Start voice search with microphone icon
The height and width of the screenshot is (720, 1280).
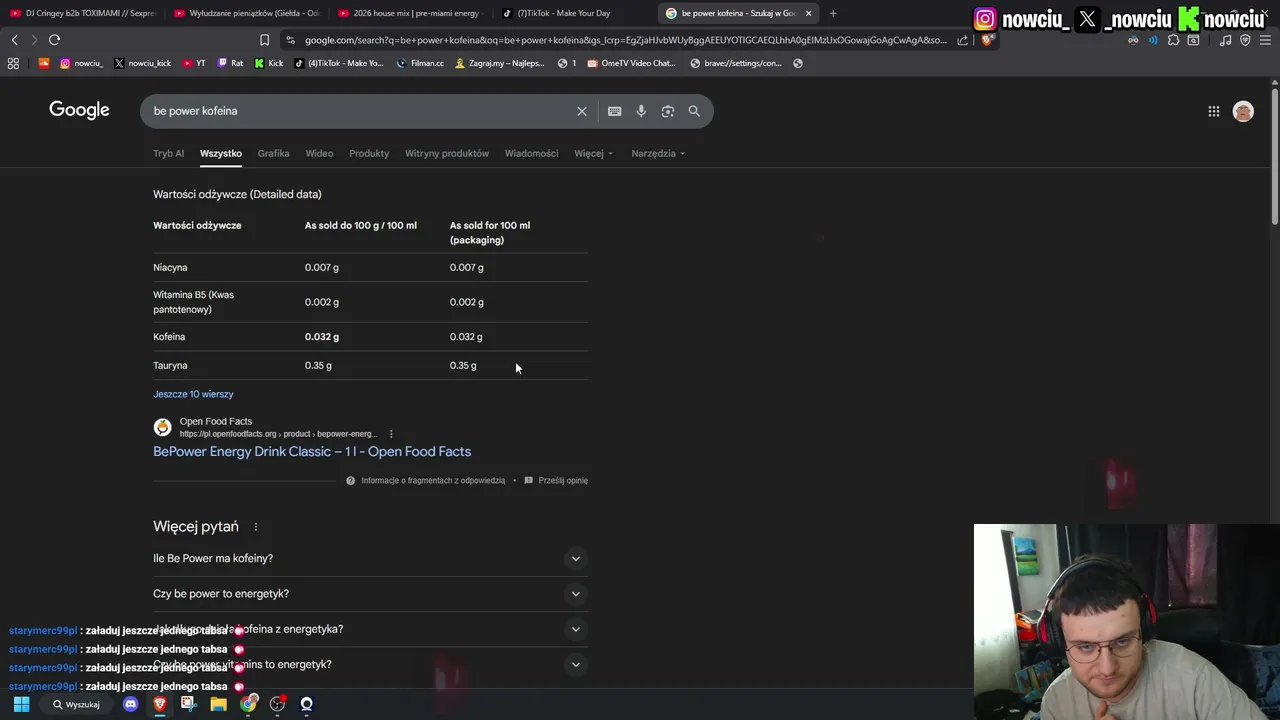pyautogui.click(x=641, y=111)
